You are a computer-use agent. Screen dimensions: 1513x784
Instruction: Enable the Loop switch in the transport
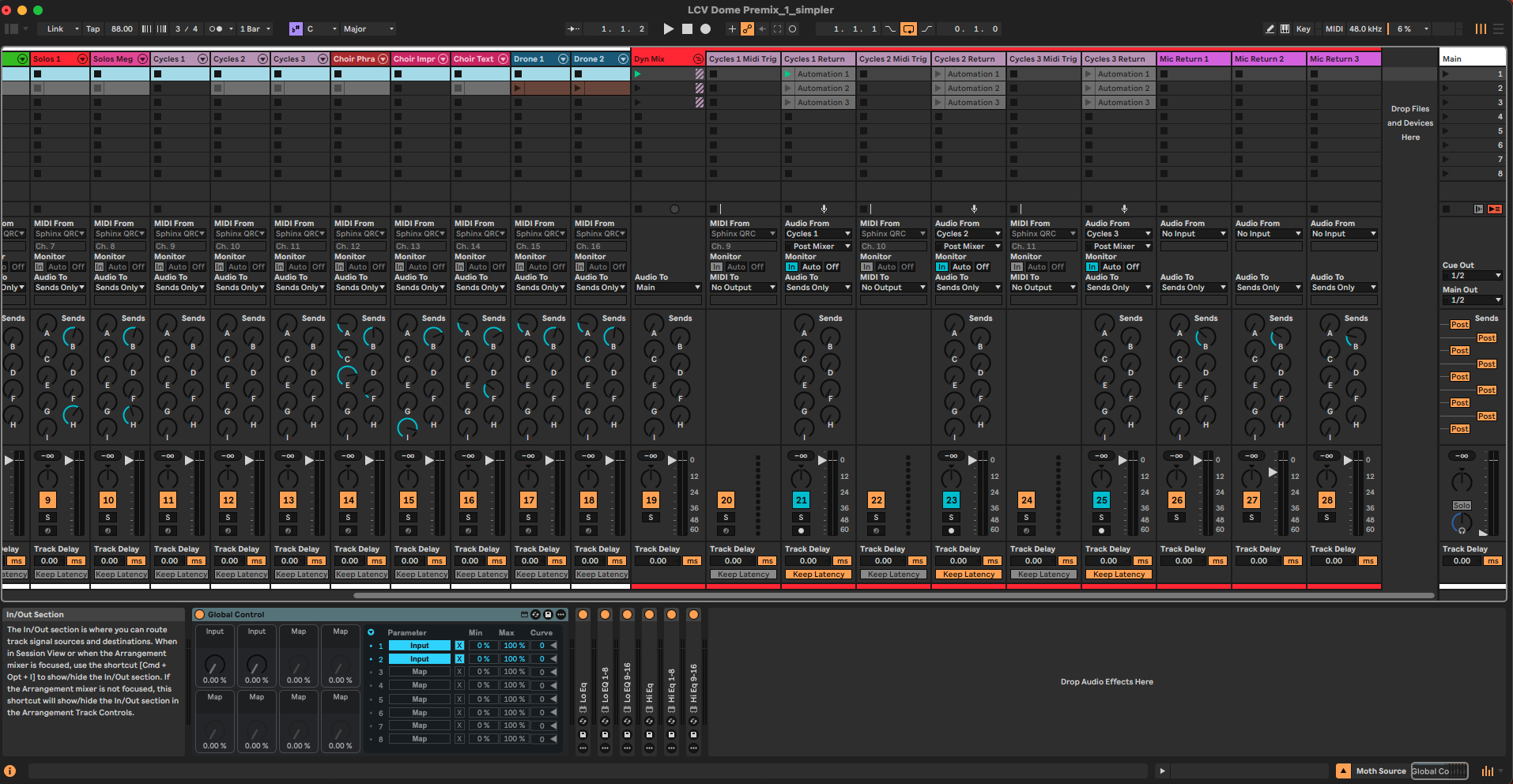pos(909,29)
